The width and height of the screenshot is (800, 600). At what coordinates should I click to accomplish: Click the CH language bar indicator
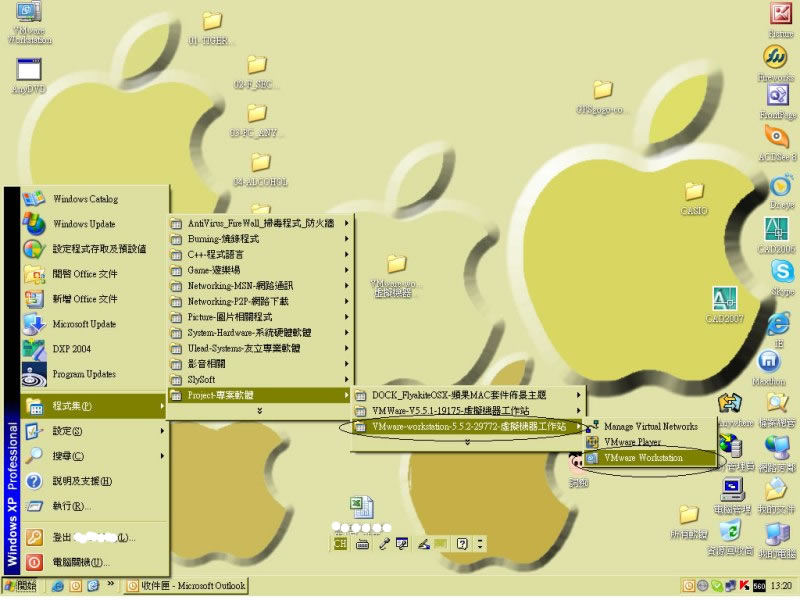click(340, 544)
